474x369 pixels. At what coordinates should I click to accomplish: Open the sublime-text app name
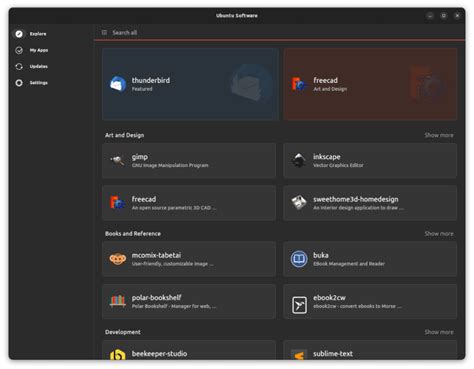pyautogui.click(x=333, y=354)
